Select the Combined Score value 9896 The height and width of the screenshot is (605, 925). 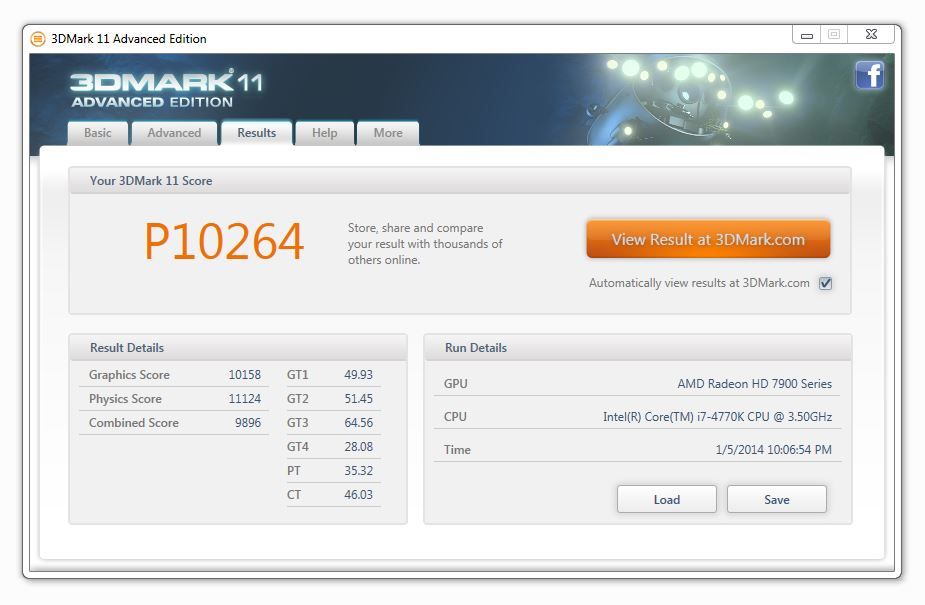pos(248,423)
